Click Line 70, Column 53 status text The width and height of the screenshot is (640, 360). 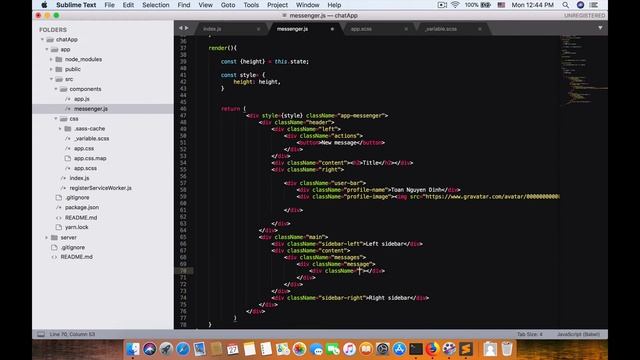[72, 334]
